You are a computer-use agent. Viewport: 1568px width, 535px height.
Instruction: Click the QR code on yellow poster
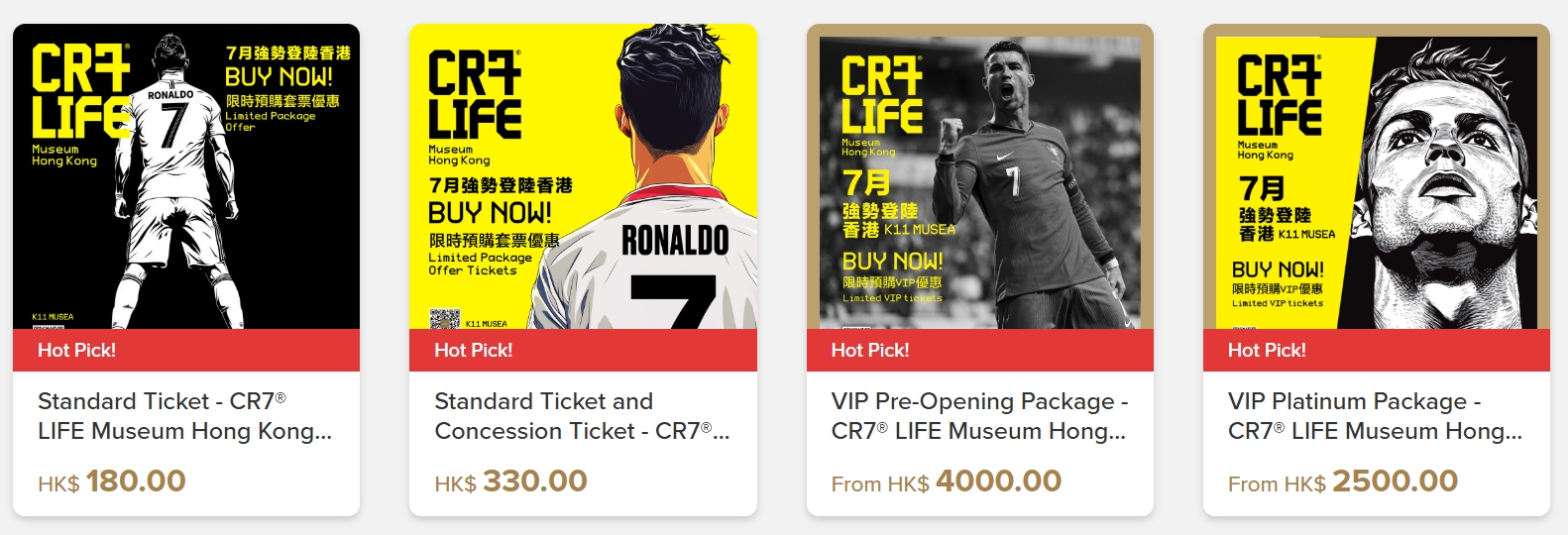coord(444,319)
